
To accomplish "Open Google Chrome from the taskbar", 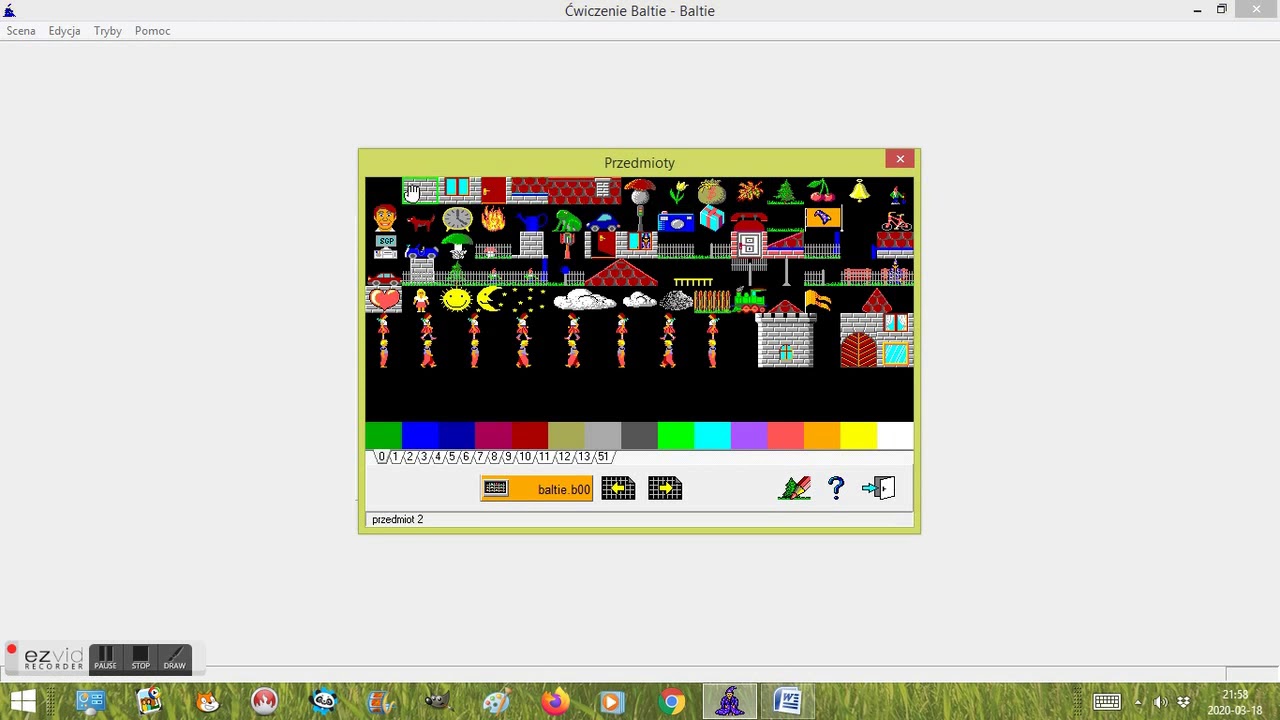I will click(x=672, y=701).
